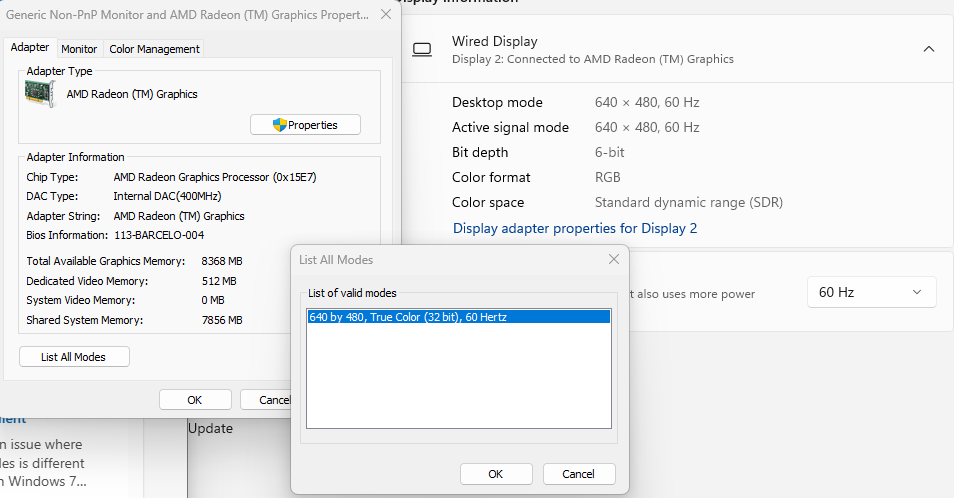
Task: Click Cancel in the adapter properties dialog
Action: 266,399
